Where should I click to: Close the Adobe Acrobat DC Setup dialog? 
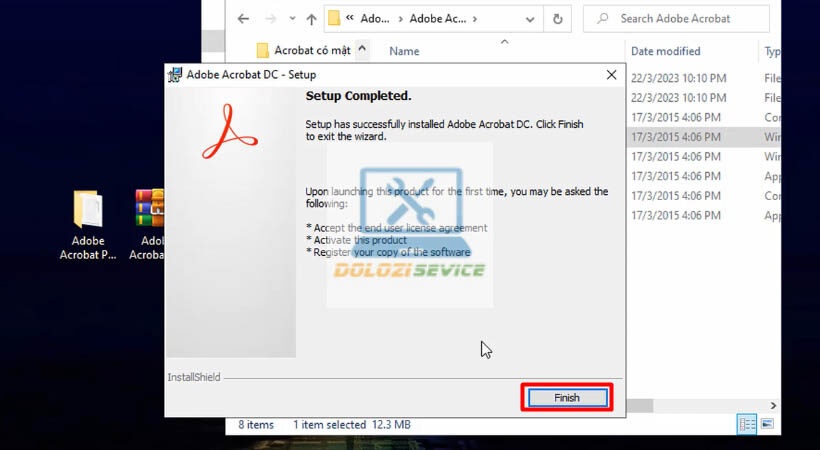pos(611,75)
